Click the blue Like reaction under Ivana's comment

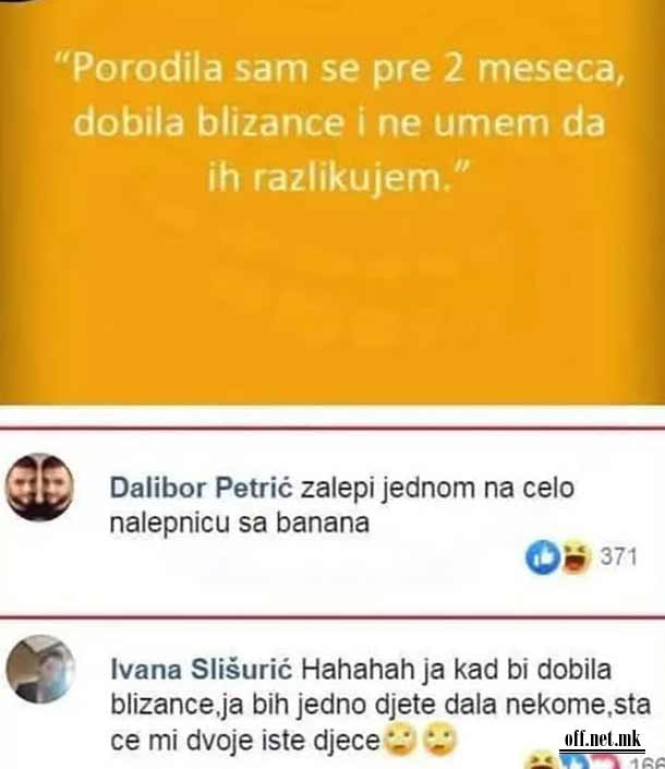pos(575,762)
